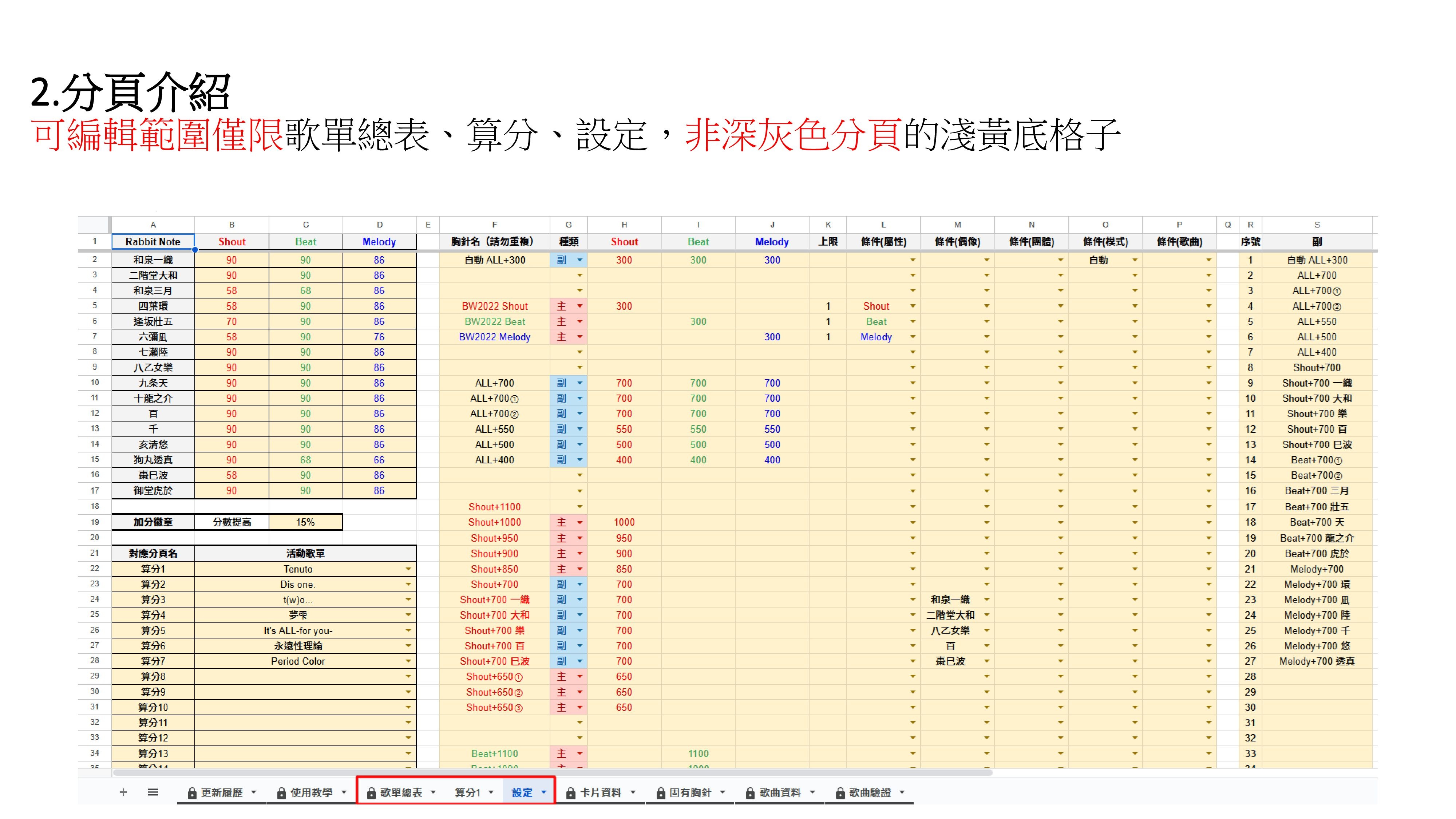Click the 76 Melody value for 六彌凪

[x=379, y=337]
